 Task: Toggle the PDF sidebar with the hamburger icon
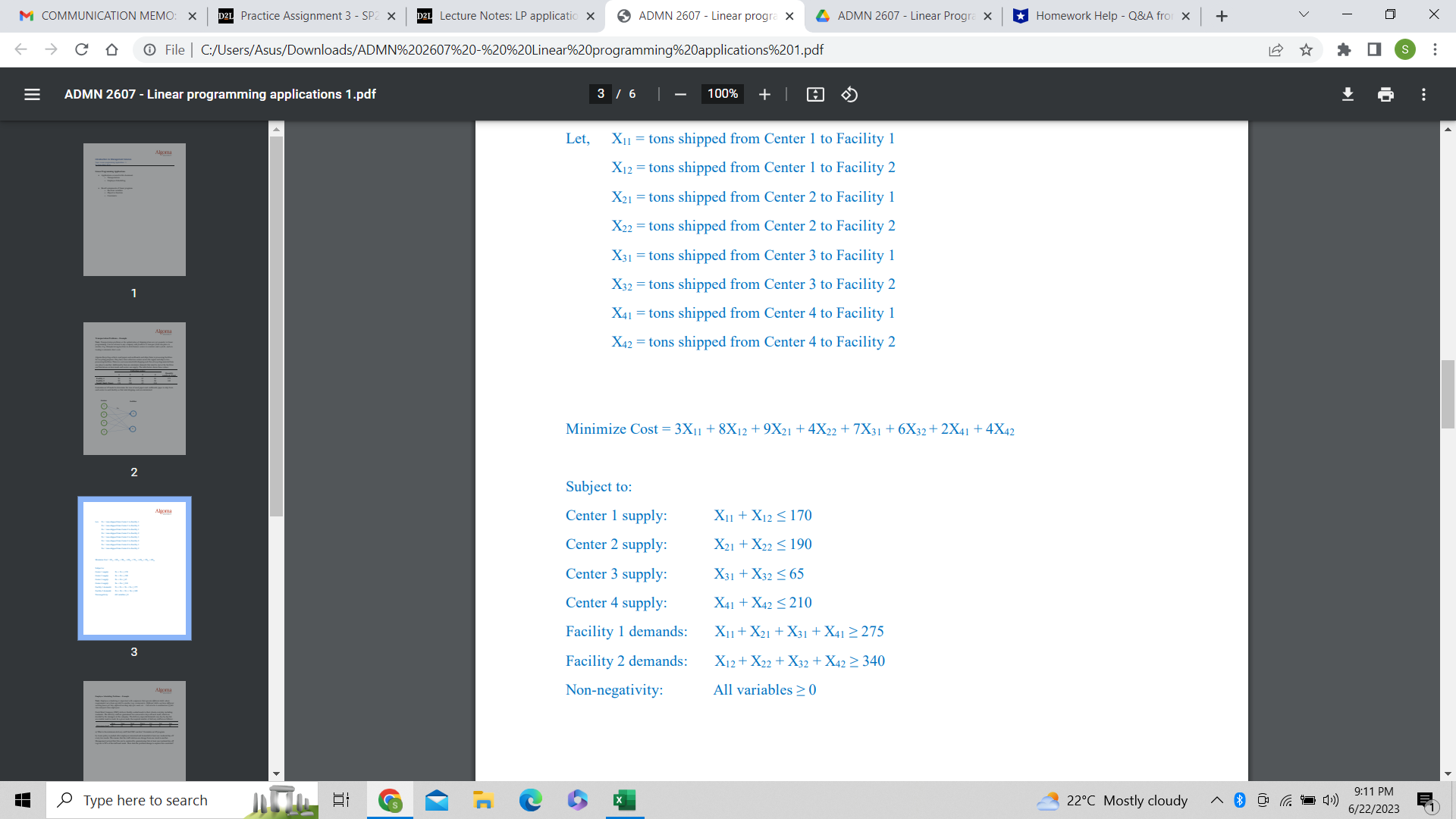click(32, 94)
